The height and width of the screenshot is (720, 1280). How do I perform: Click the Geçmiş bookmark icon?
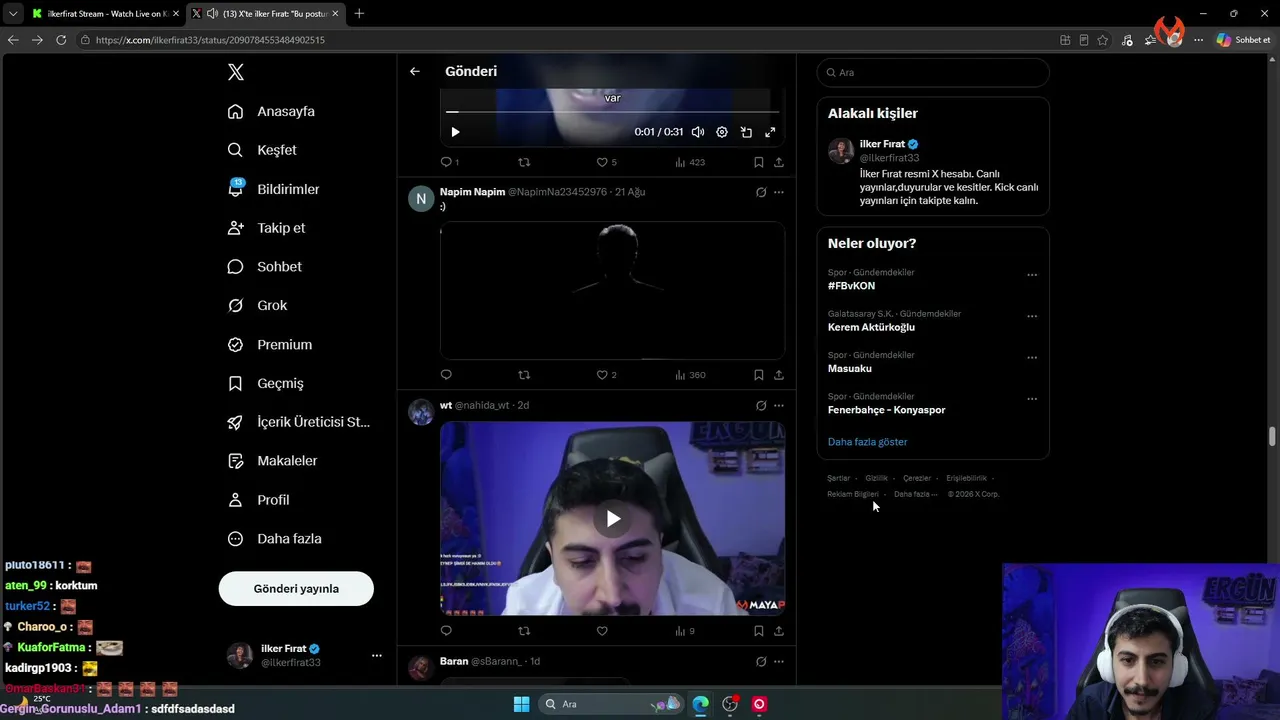(x=235, y=383)
